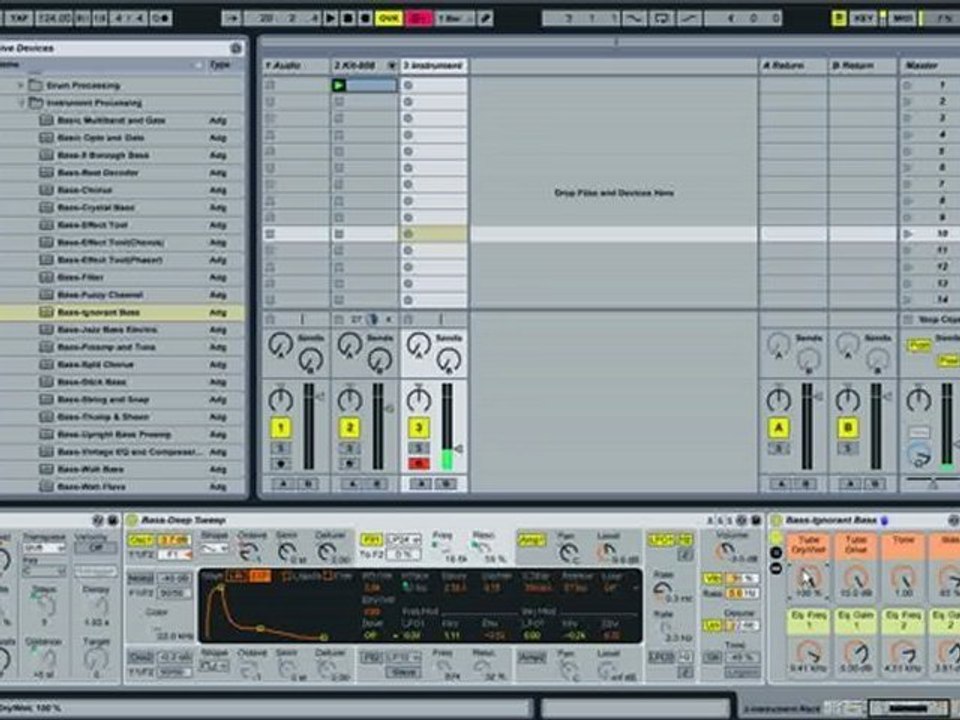960x720 pixels.
Task: Click the global Record button
Action: (x=365, y=18)
